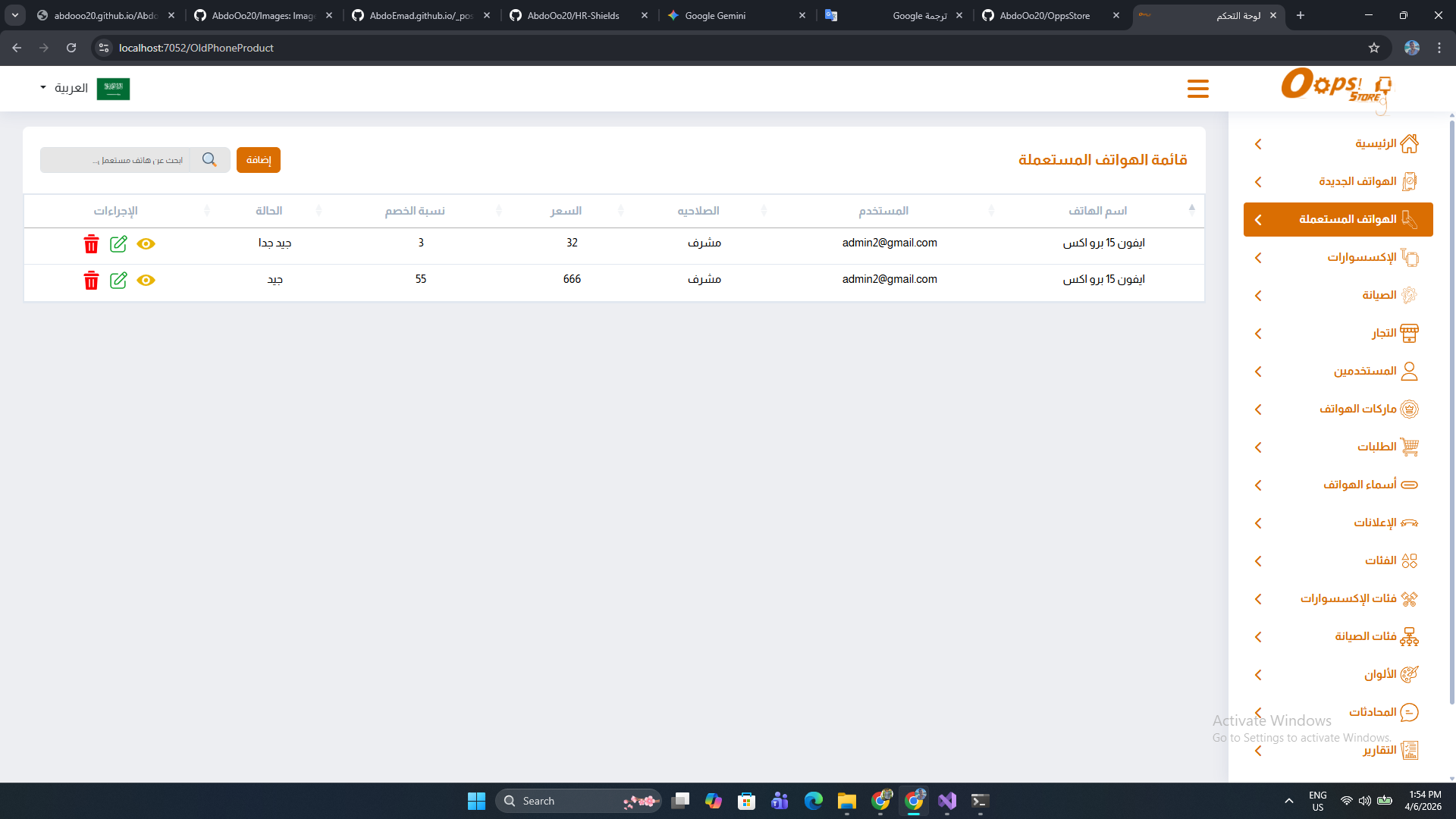
Task: View details of second row eye icon
Action: click(146, 281)
